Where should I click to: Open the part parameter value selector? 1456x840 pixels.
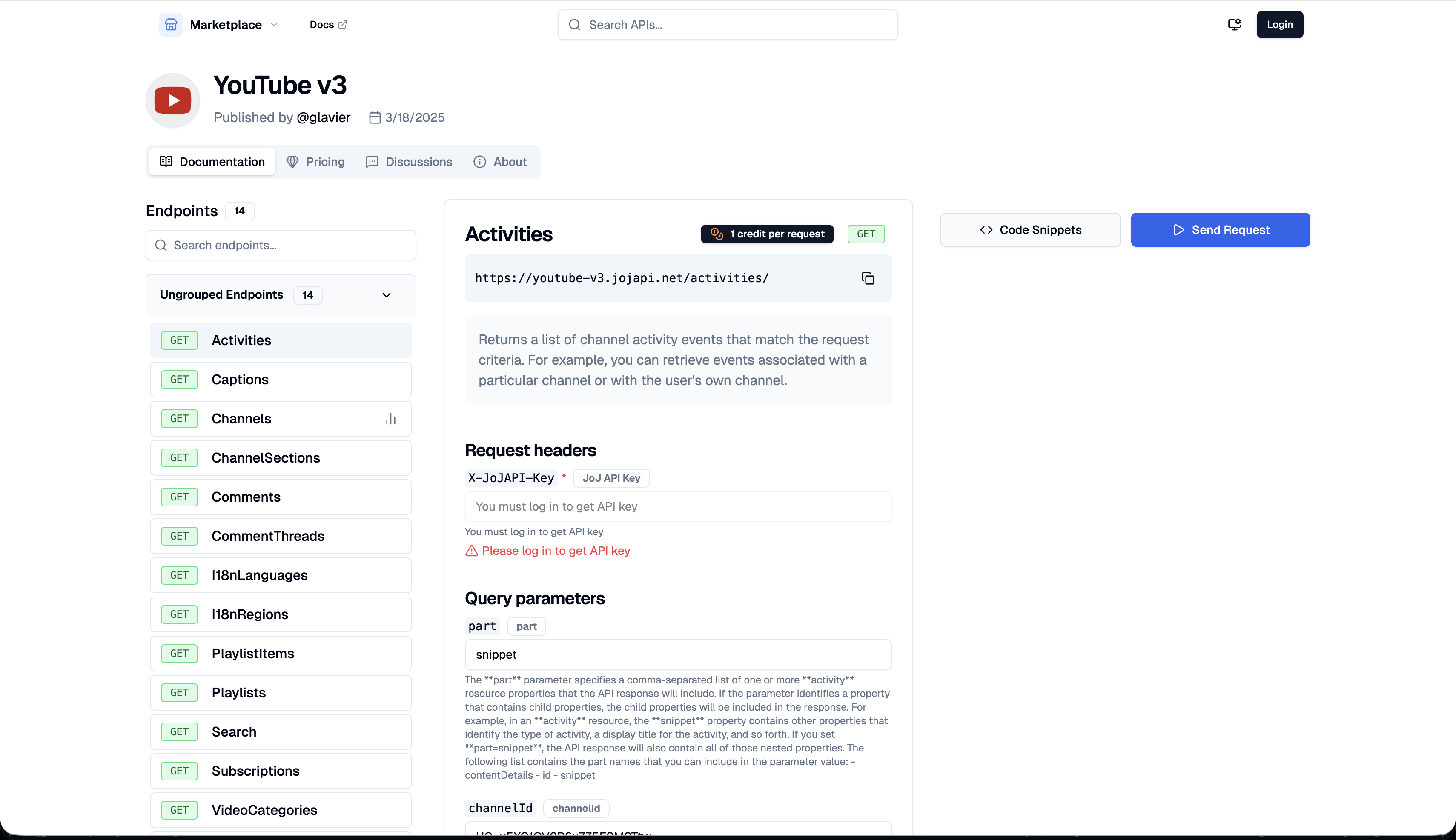coord(677,654)
